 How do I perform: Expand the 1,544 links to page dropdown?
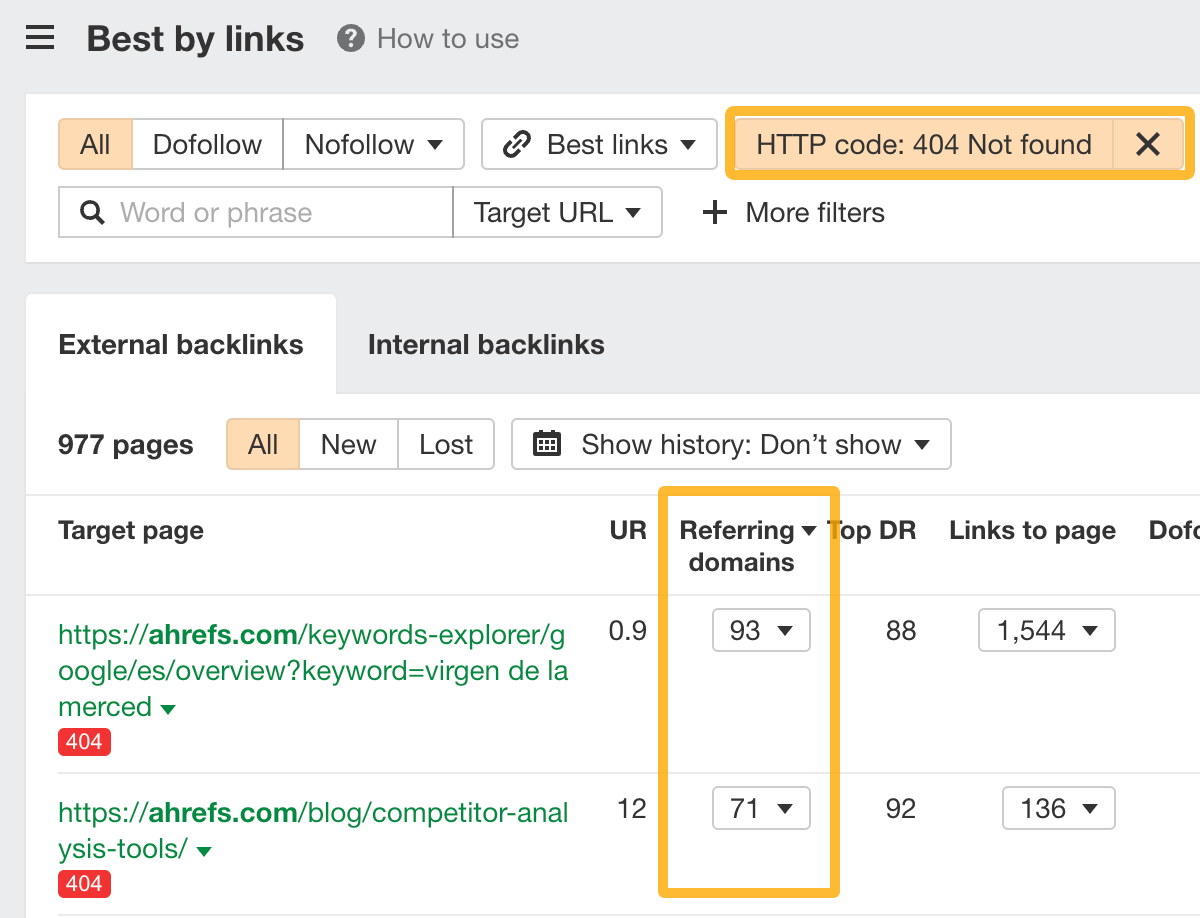(x=1046, y=630)
